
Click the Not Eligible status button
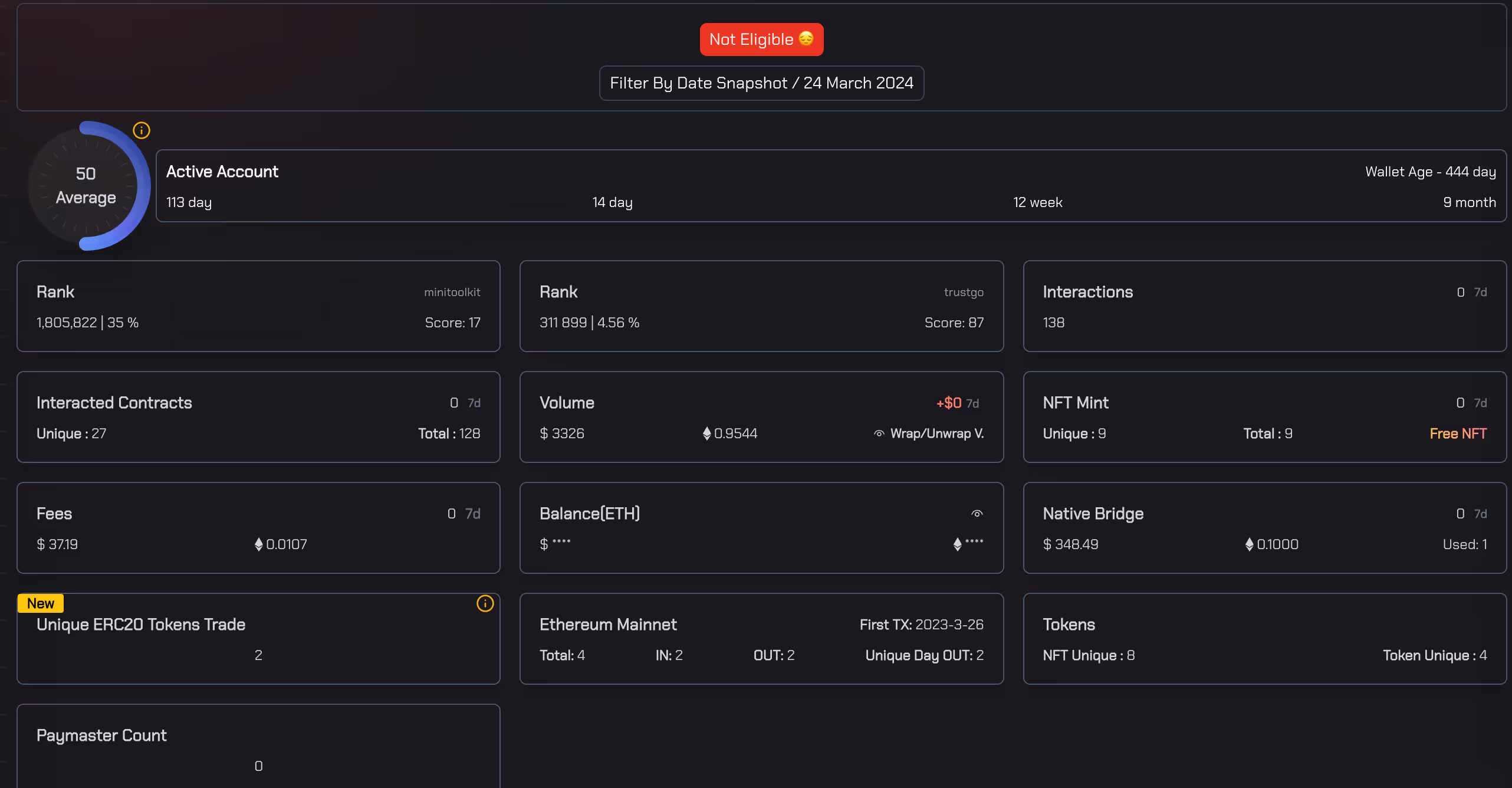click(751, 40)
